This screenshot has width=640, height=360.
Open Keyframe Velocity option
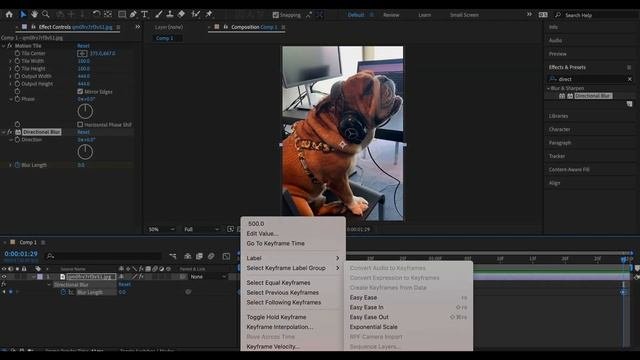point(273,347)
